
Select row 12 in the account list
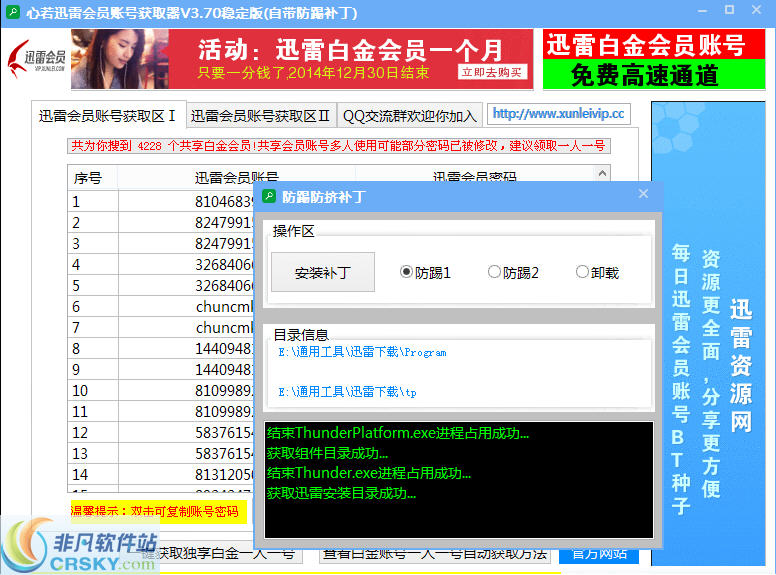pos(161,433)
